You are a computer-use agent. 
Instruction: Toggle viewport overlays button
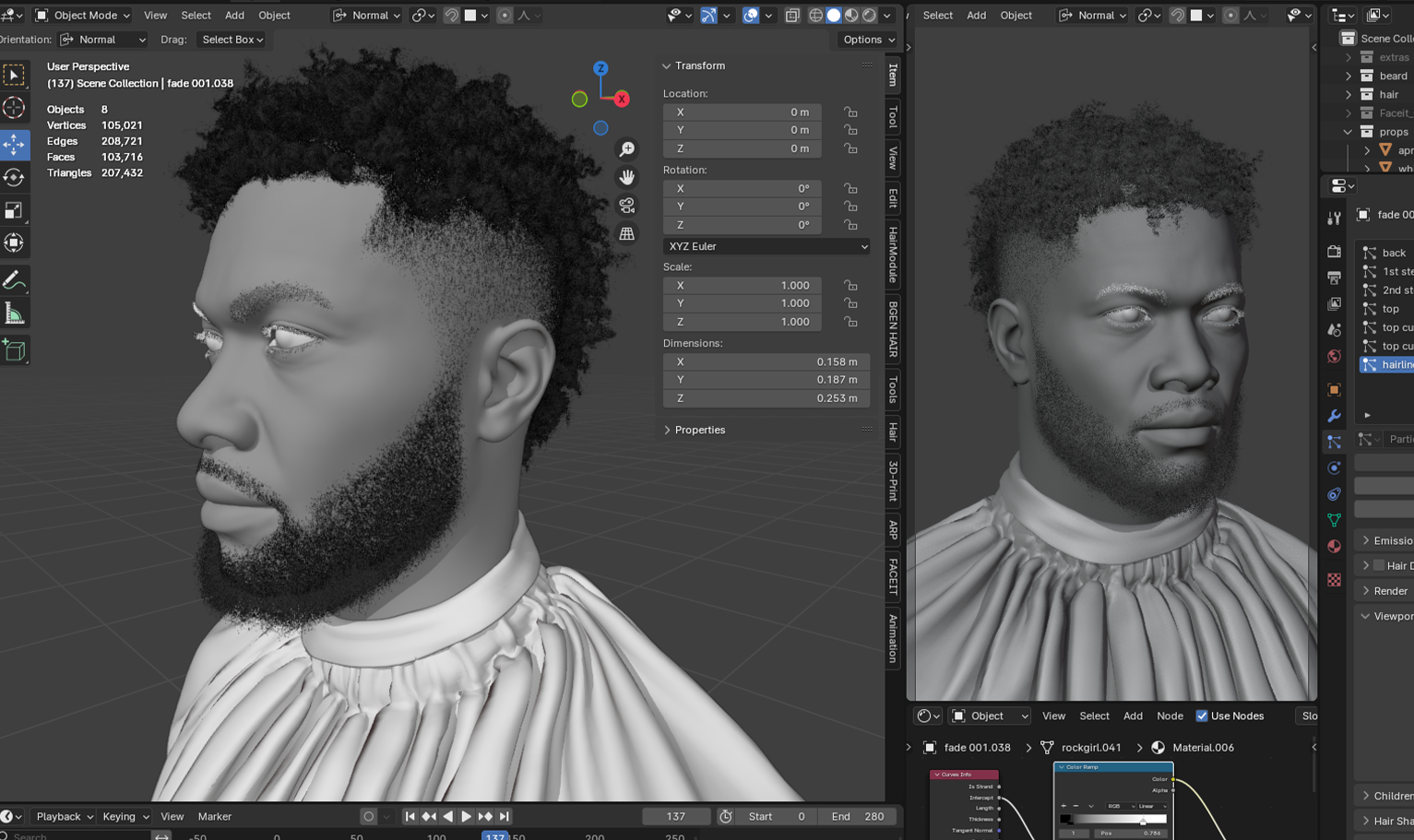coord(751,15)
